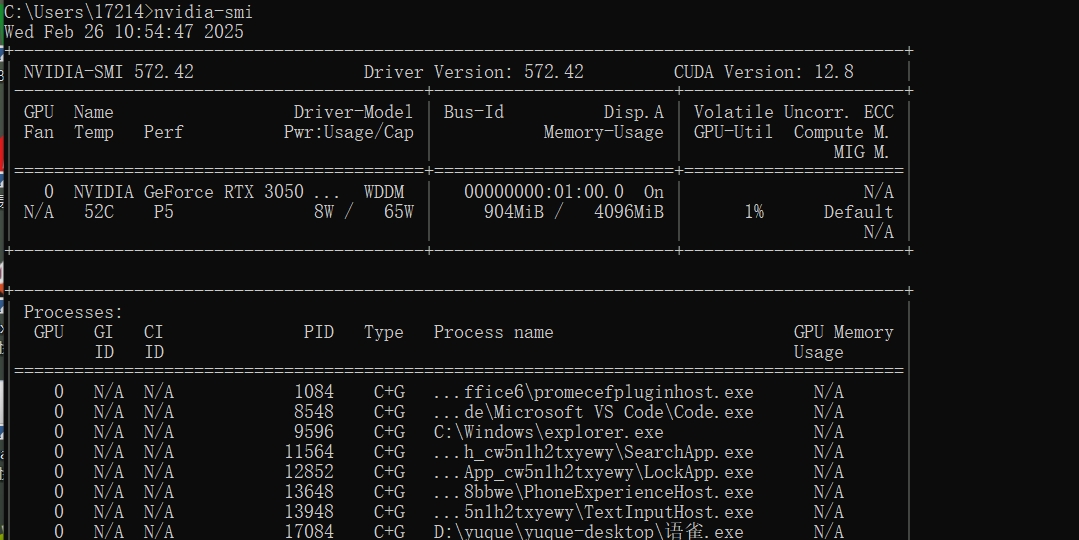This screenshot has width=1079, height=540.
Task: Click the 4096MiB total memory value
Action: 629,212
